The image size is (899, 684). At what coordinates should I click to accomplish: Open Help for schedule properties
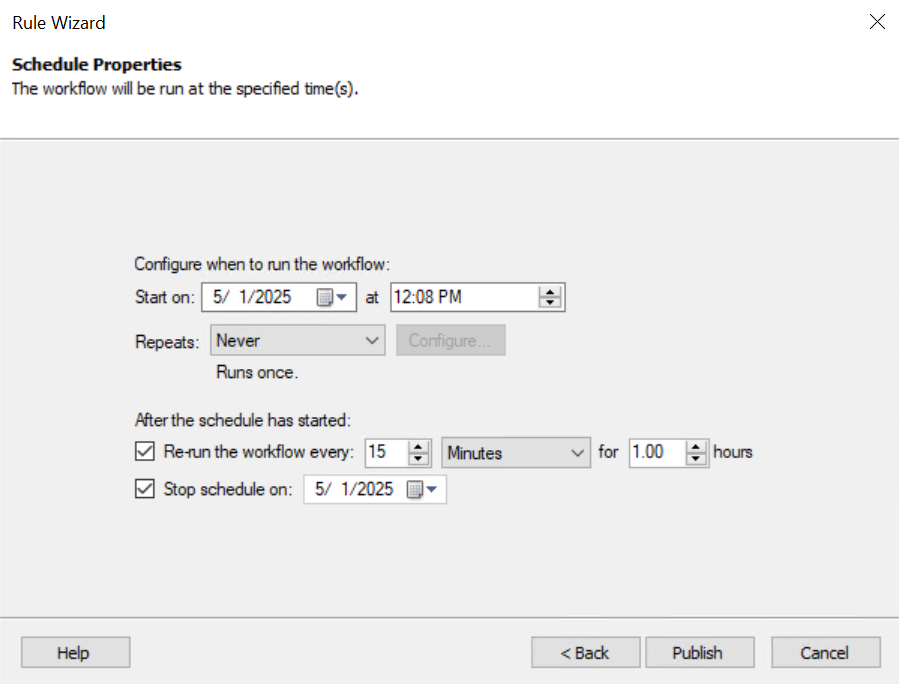74,653
